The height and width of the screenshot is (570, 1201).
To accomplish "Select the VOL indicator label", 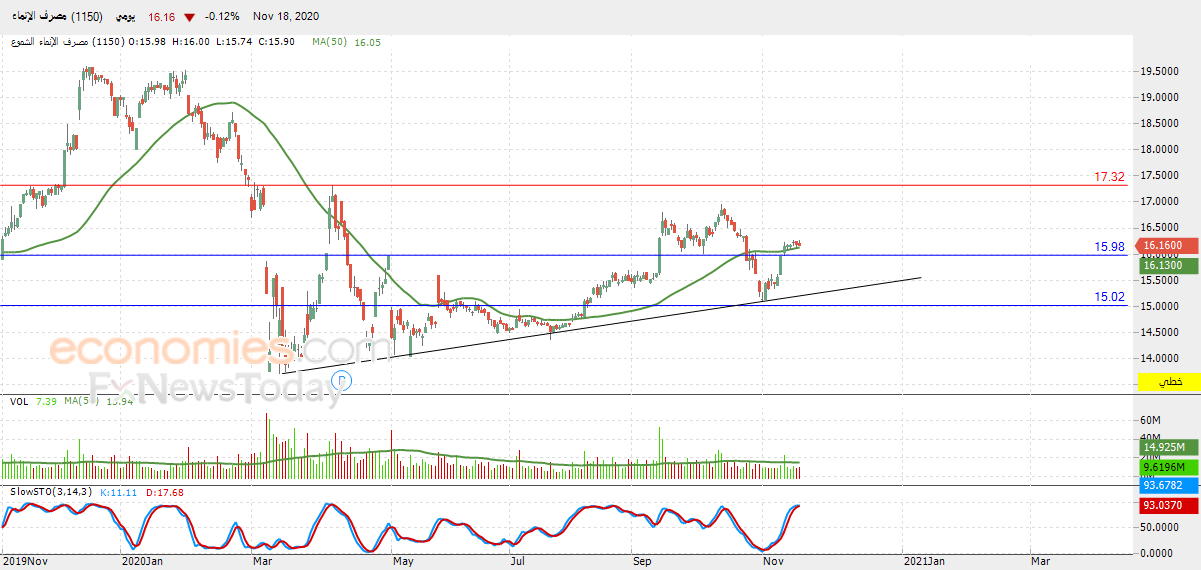I will point(19,401).
